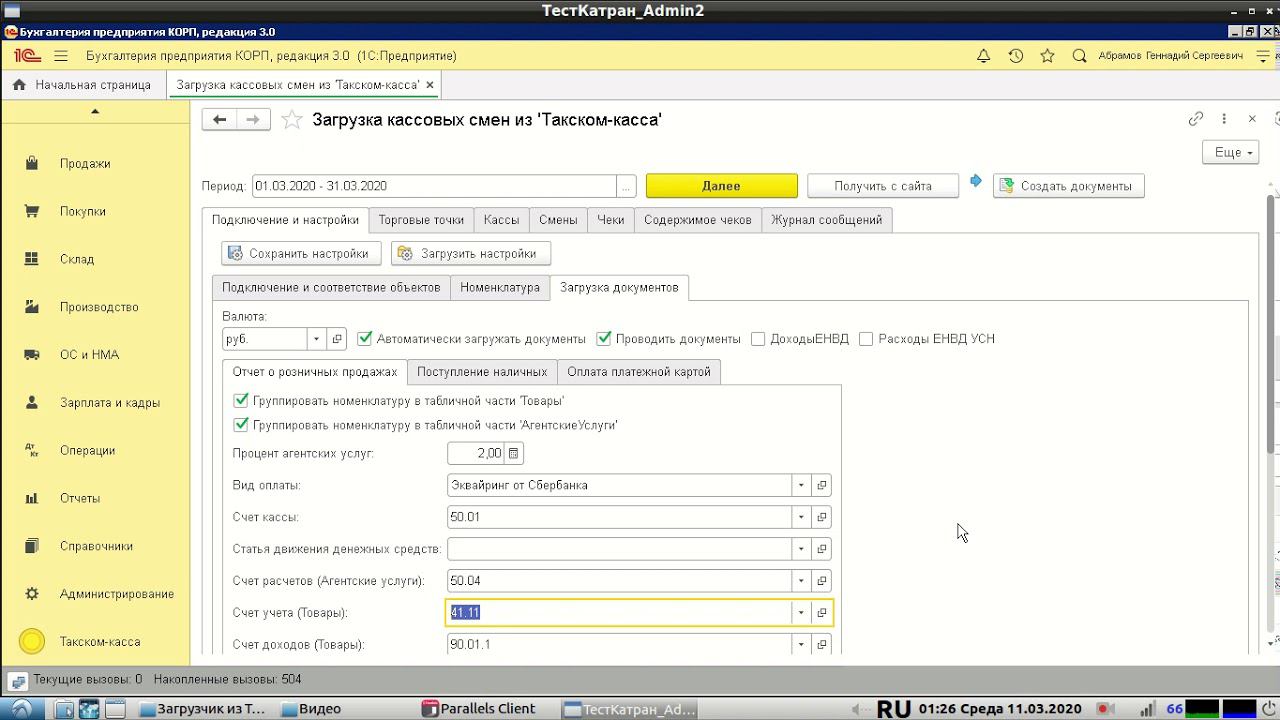Click Получить с сайта button

click(x=883, y=186)
